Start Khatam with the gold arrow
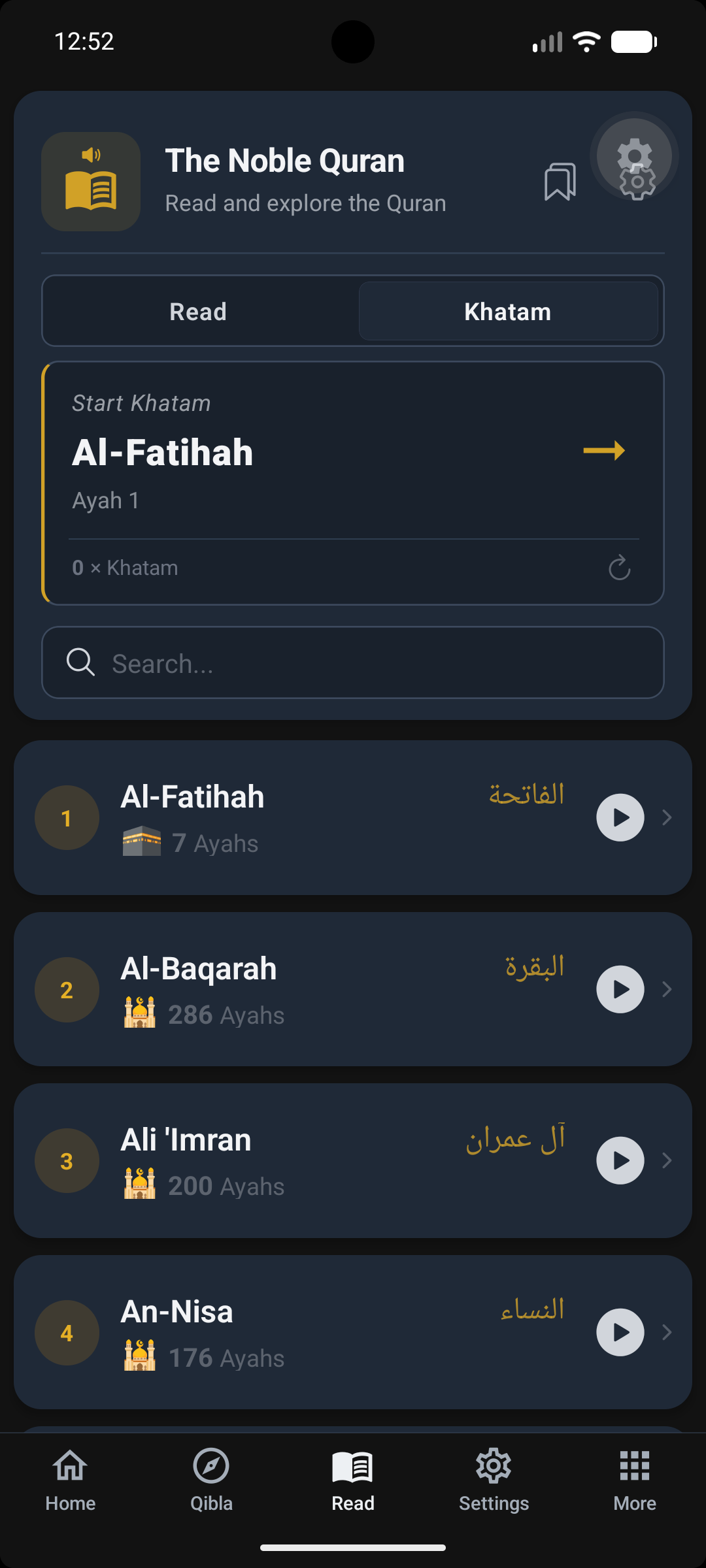Viewport: 706px width, 1568px height. (x=604, y=450)
